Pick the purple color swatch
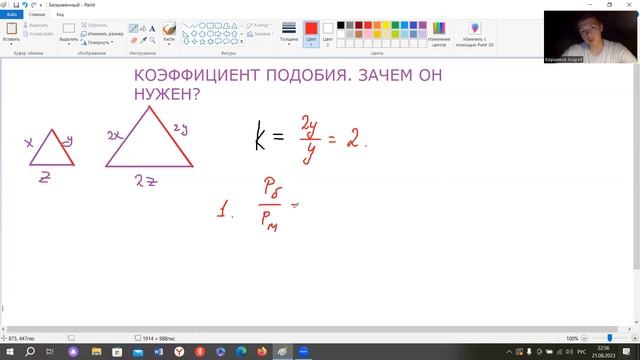 click(x=422, y=25)
